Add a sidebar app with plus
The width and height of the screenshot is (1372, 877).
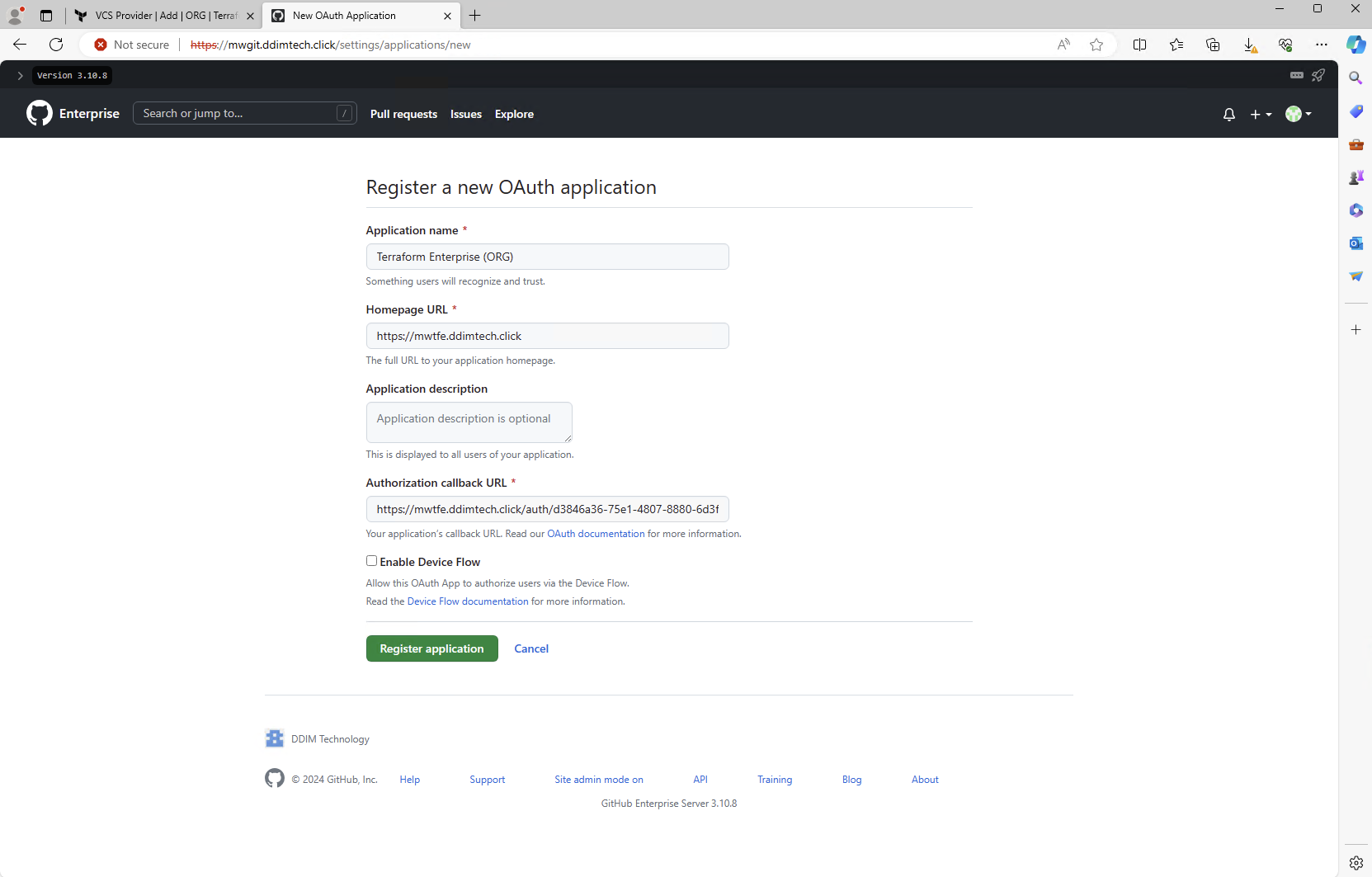(x=1355, y=330)
